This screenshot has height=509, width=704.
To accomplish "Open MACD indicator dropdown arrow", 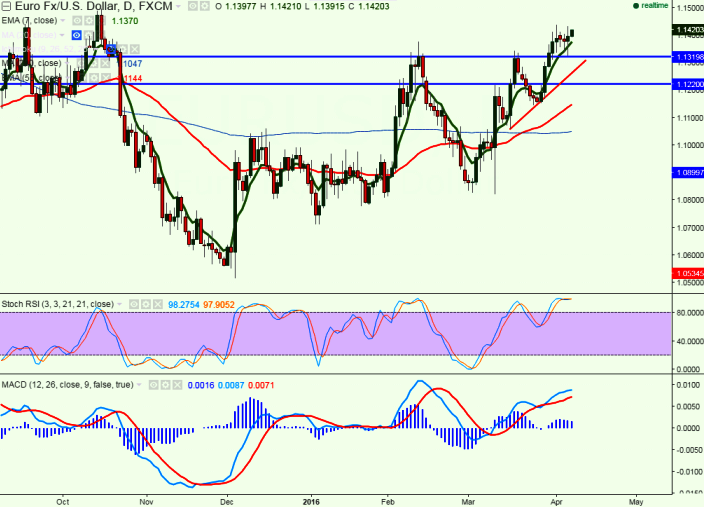I will coord(139,385).
